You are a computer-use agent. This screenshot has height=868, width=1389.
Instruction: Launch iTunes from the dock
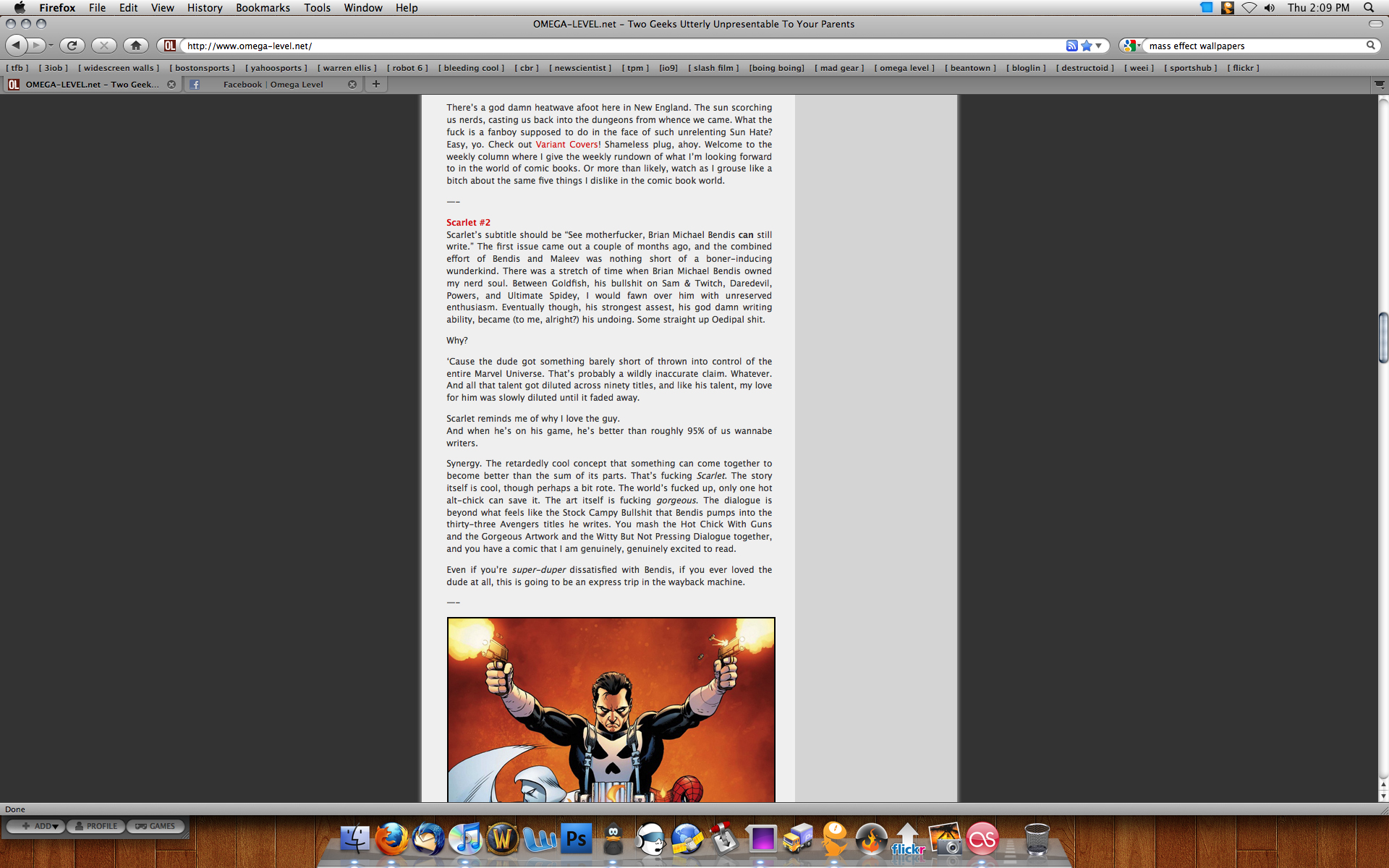tap(465, 839)
